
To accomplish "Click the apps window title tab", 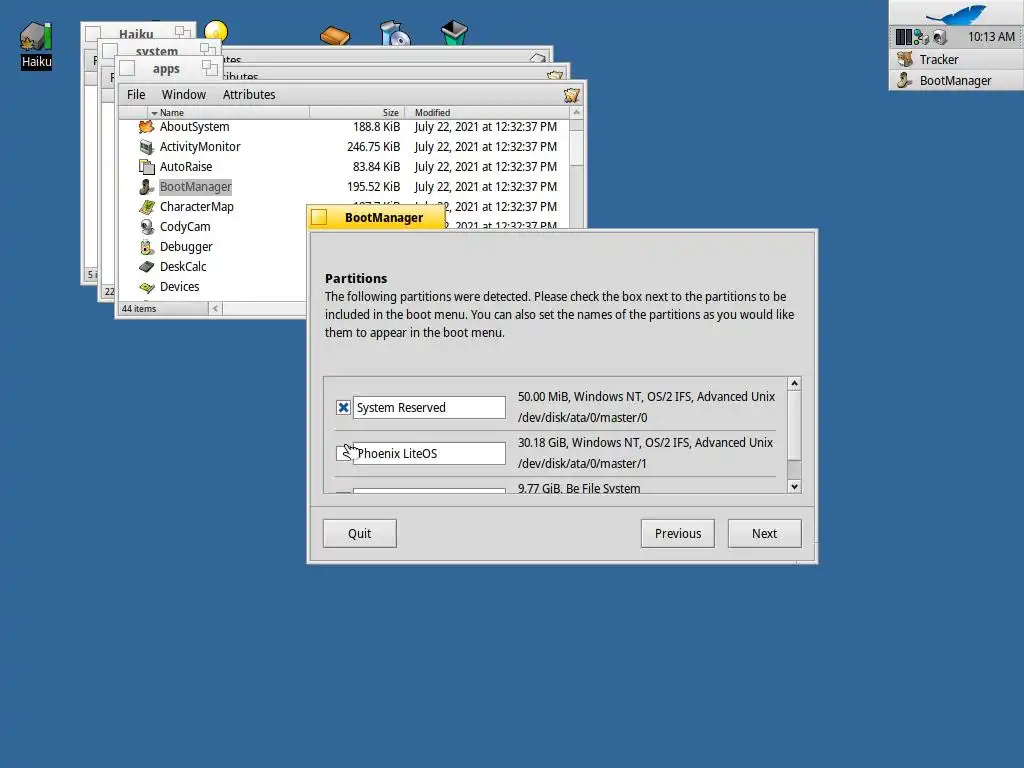I will (166, 69).
